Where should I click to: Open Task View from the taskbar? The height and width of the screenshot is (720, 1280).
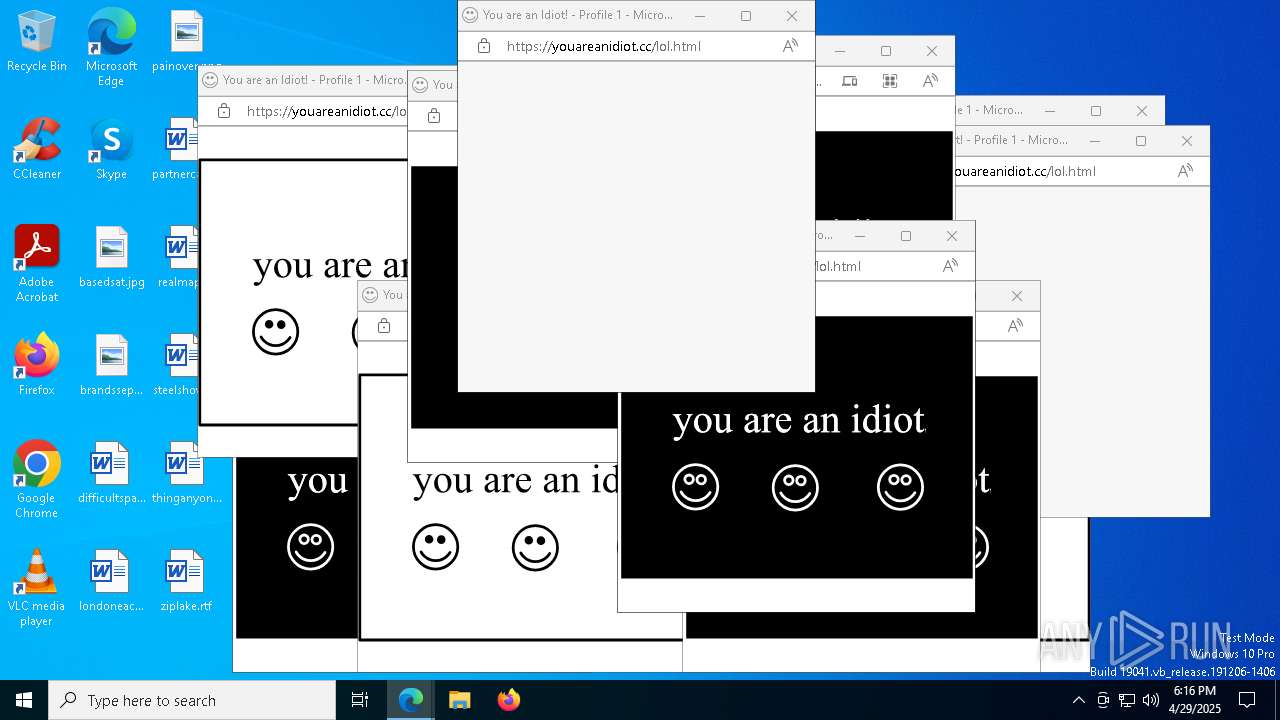tap(360, 700)
